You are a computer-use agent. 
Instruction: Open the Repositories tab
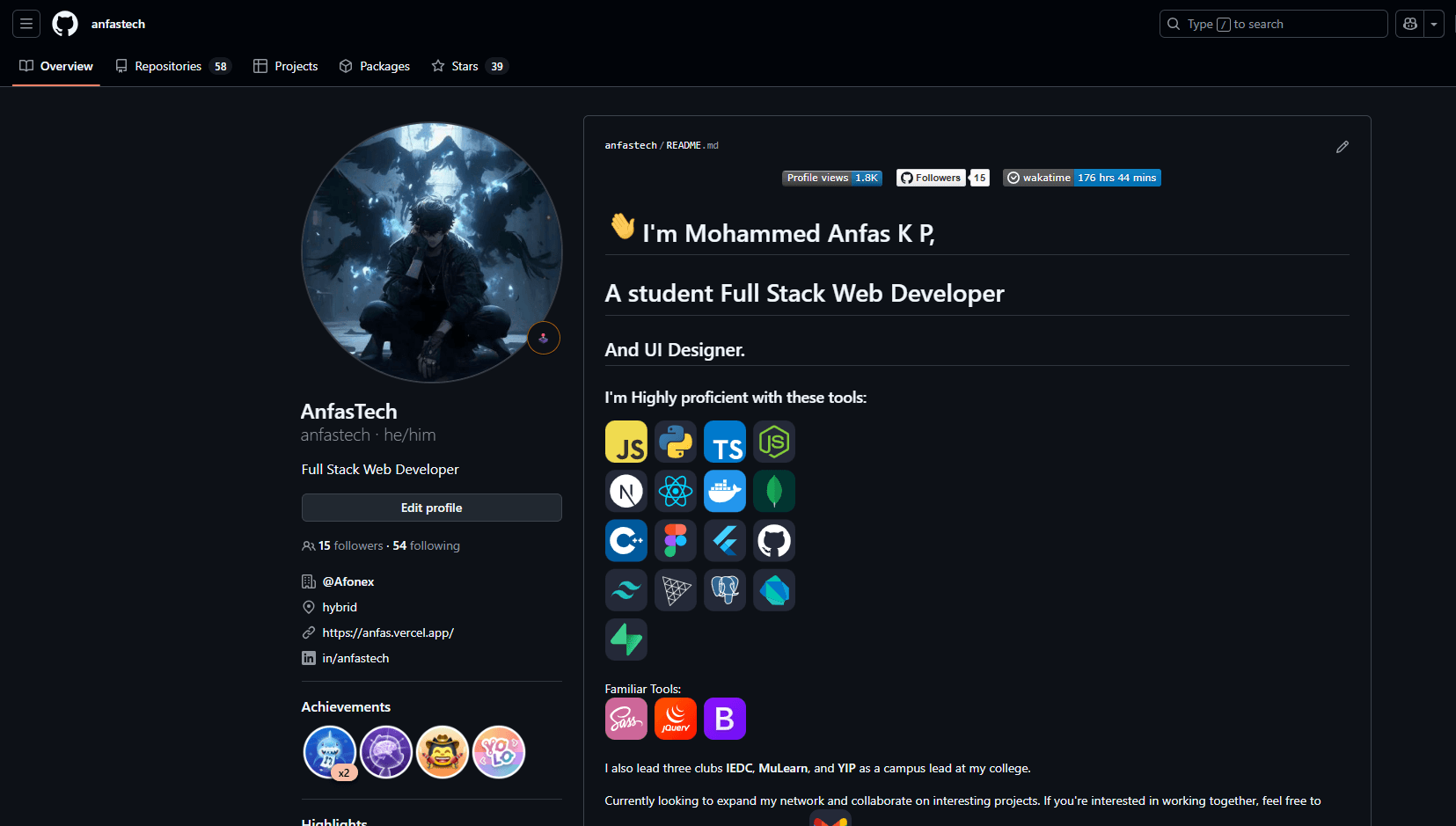click(x=173, y=66)
